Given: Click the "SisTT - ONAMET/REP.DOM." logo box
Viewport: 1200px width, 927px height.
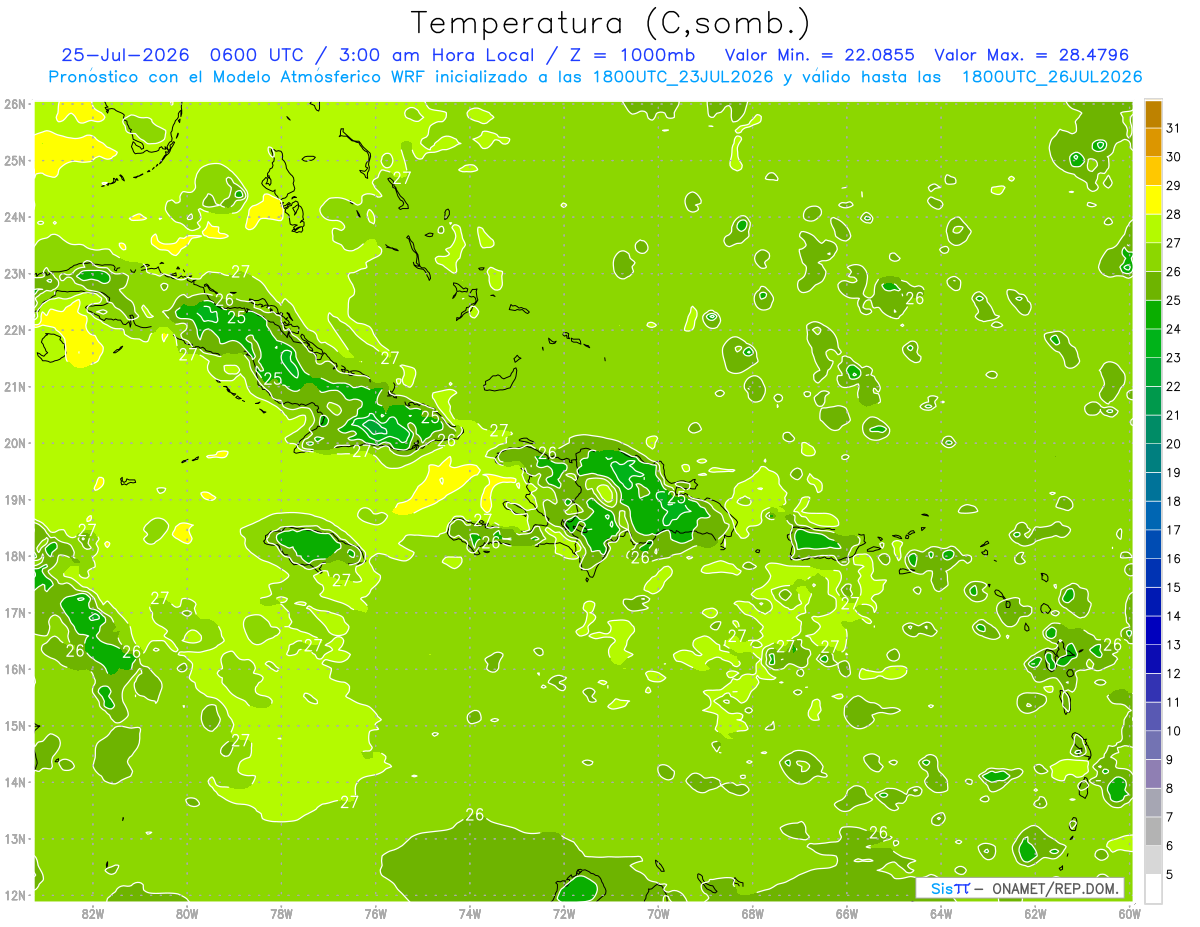Looking at the screenshot, I should [x=1020, y=888].
